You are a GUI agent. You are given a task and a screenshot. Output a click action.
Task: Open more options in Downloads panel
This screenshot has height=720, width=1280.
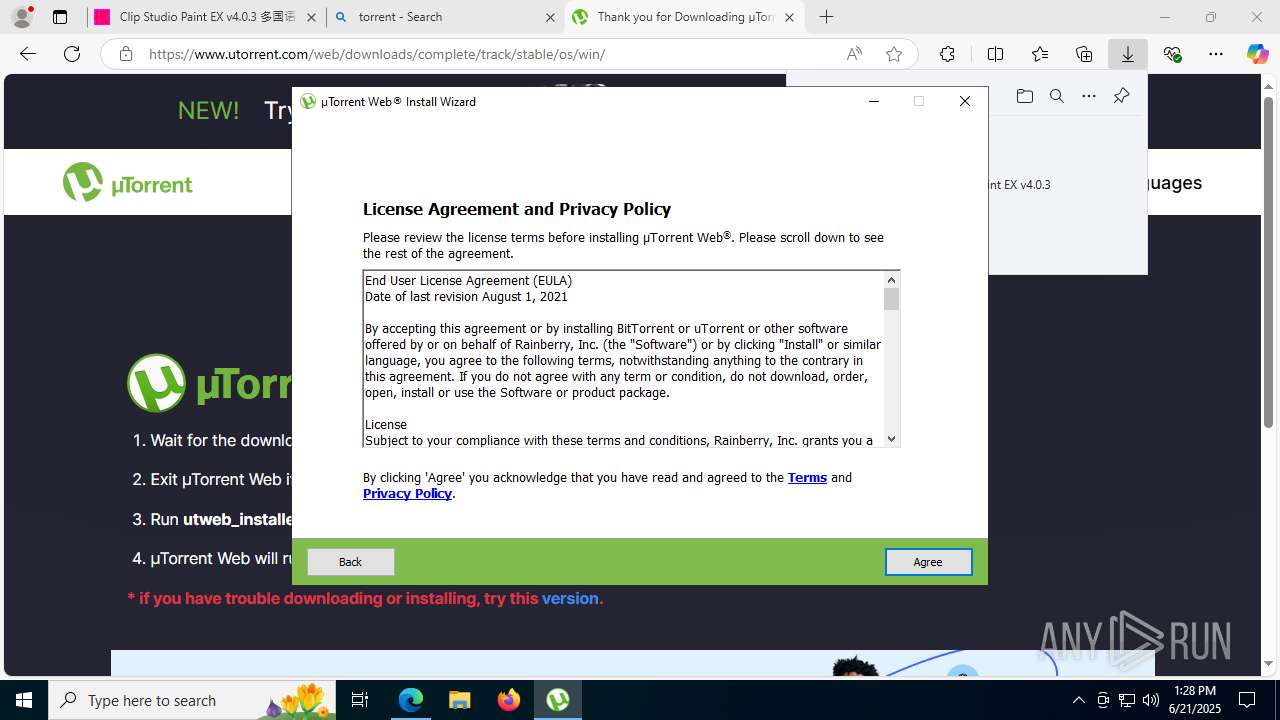click(1089, 96)
